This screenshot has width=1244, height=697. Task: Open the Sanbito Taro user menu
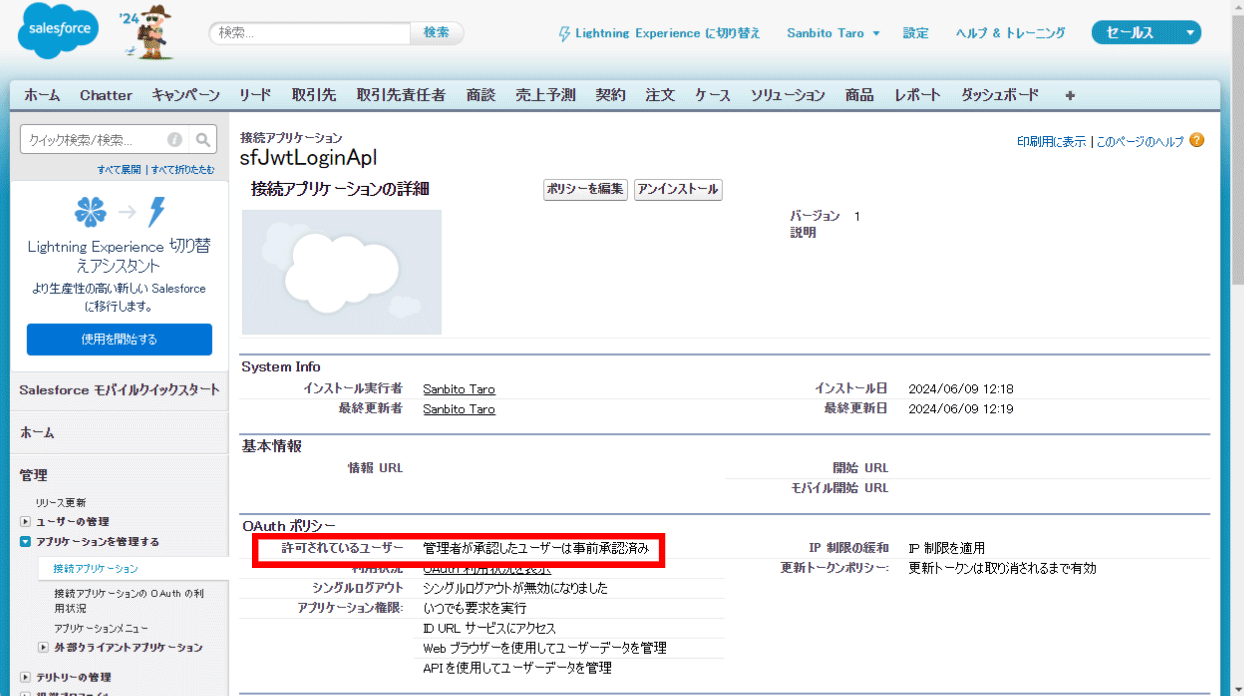(833, 33)
